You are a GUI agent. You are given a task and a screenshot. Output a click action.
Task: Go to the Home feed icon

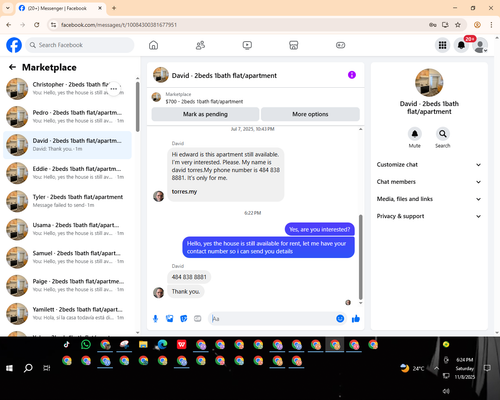153,45
